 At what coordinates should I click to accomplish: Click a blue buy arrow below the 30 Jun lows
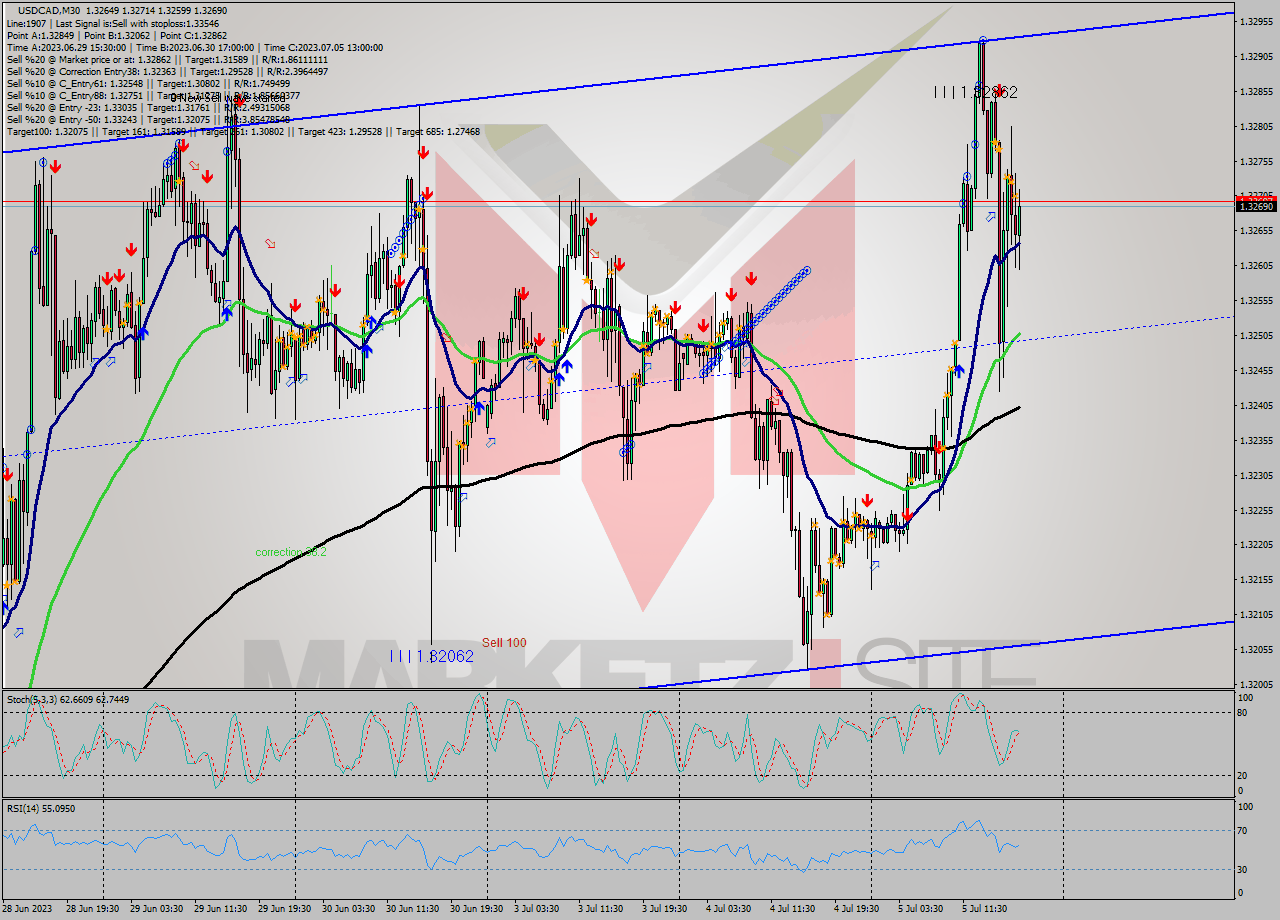pos(478,408)
